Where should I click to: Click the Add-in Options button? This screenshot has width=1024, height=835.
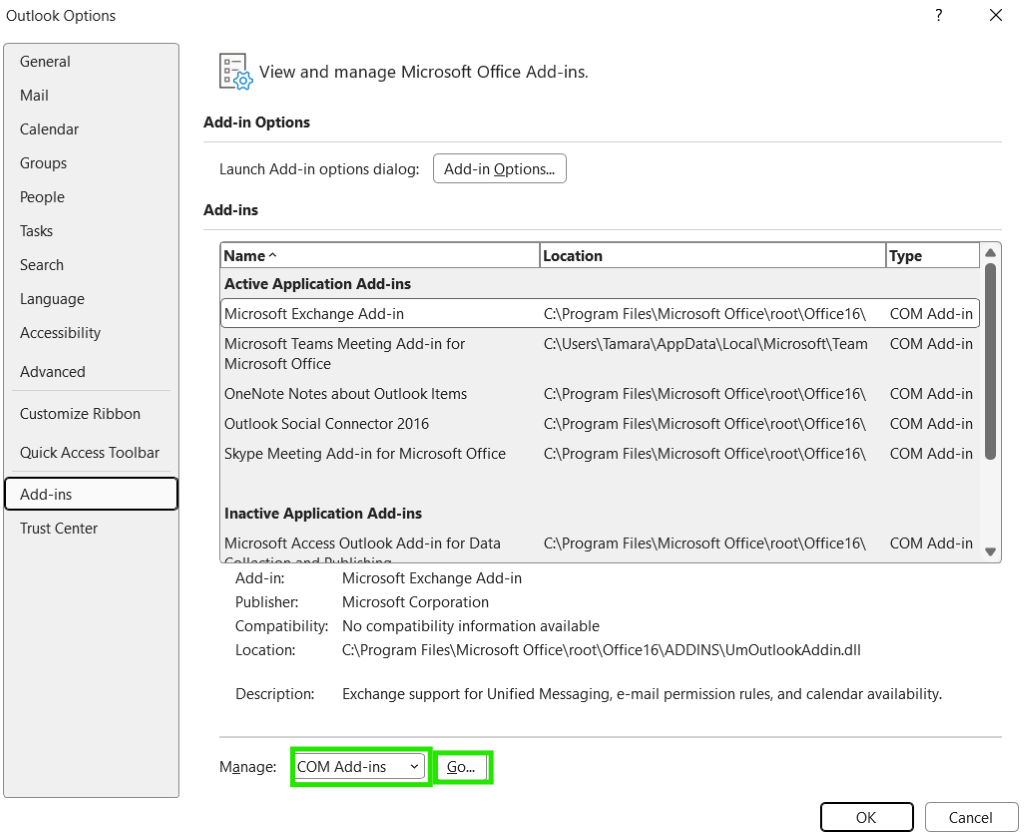(500, 169)
